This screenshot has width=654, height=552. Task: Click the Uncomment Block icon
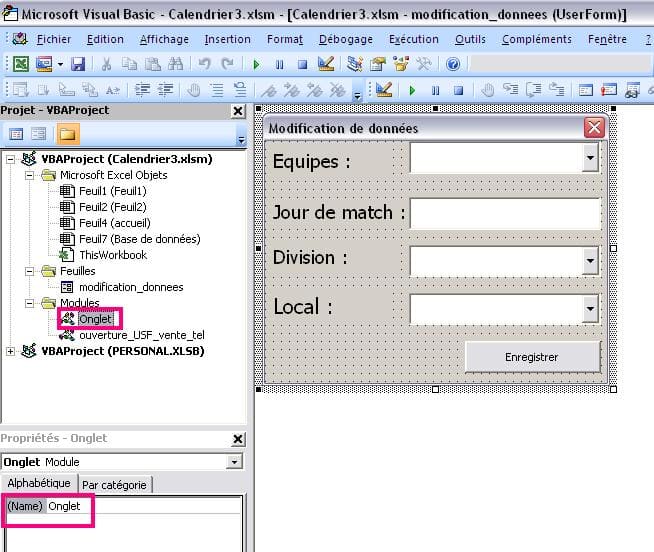240,90
